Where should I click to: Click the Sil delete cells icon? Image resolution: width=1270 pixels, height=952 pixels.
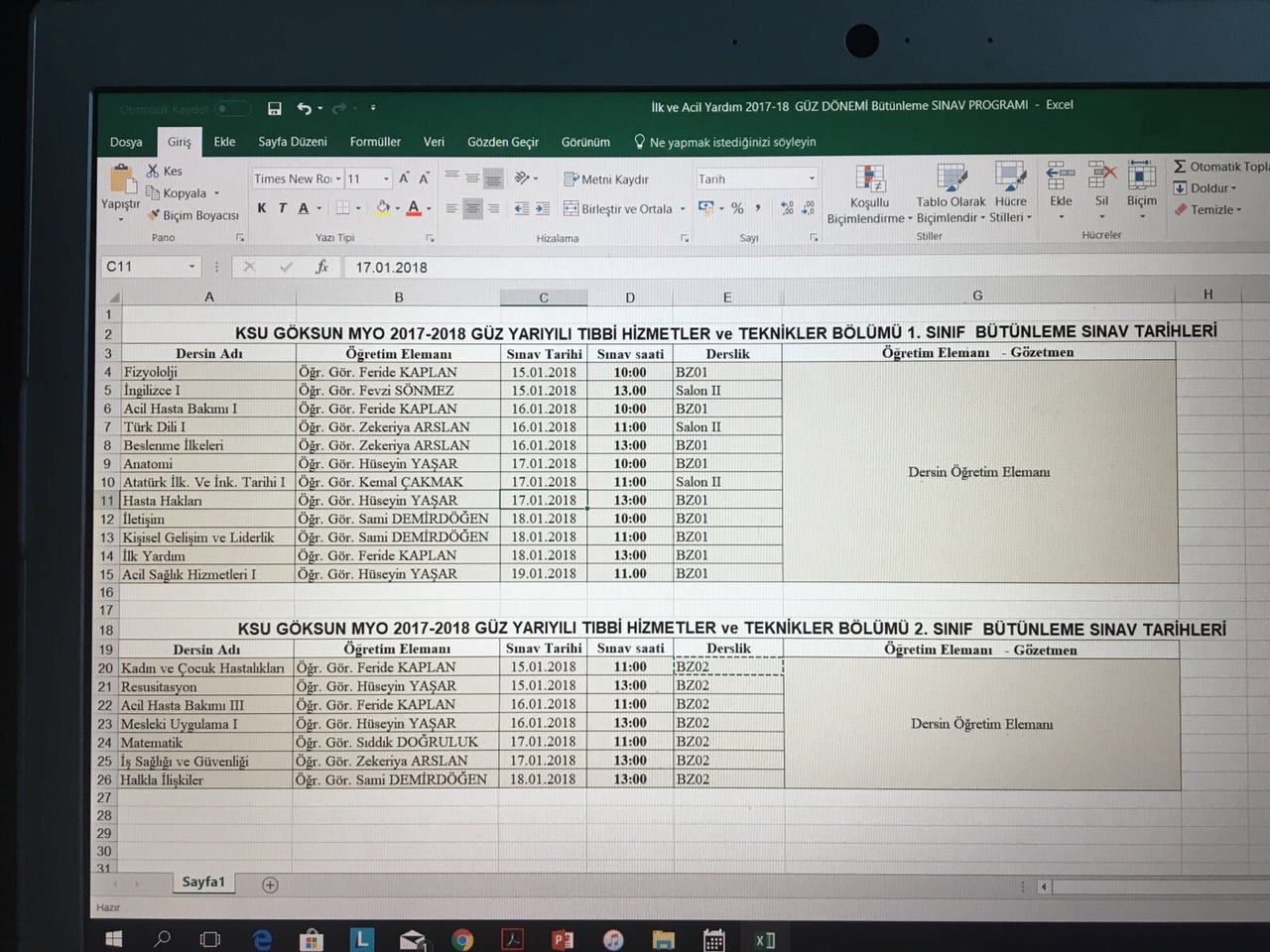(x=1101, y=184)
